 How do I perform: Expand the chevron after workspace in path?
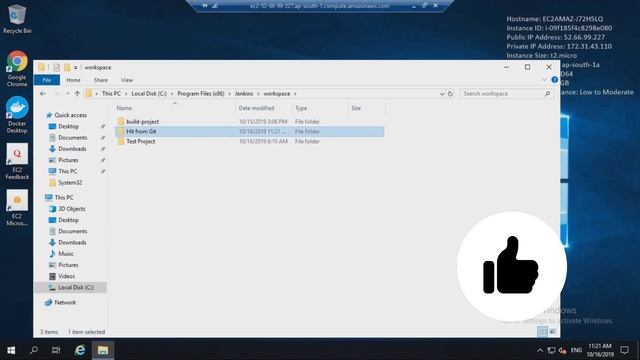pos(295,93)
